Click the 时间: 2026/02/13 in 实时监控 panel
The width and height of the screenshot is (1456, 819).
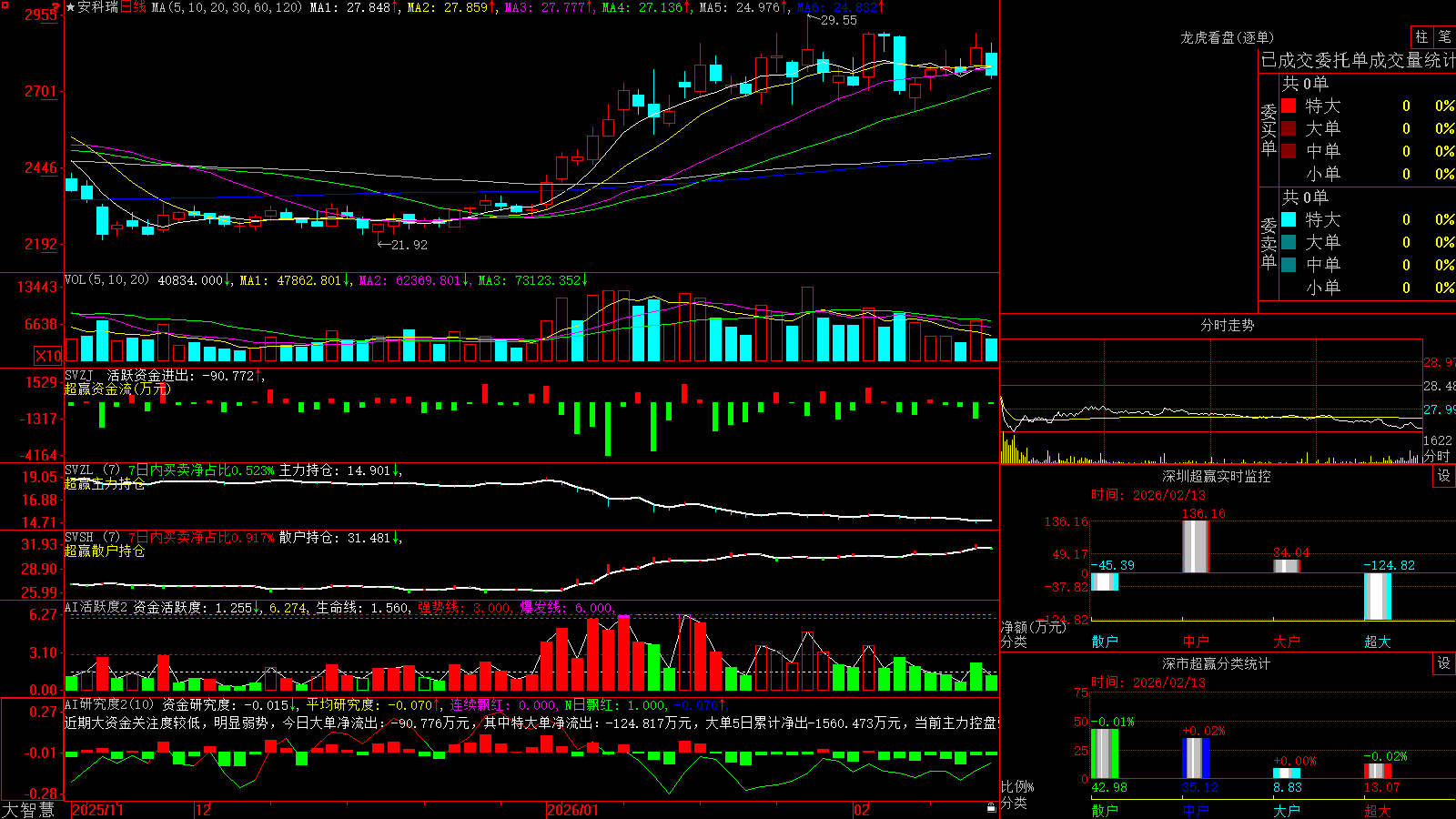pos(1148,495)
